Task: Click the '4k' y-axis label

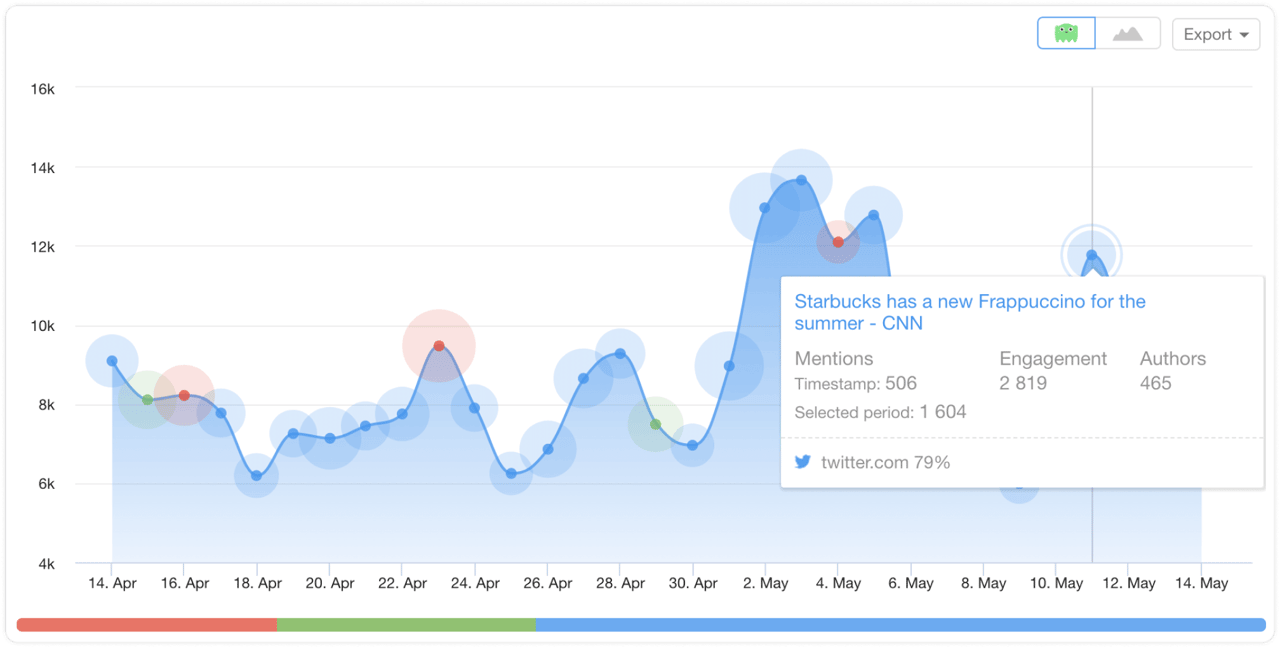Action: [46, 564]
